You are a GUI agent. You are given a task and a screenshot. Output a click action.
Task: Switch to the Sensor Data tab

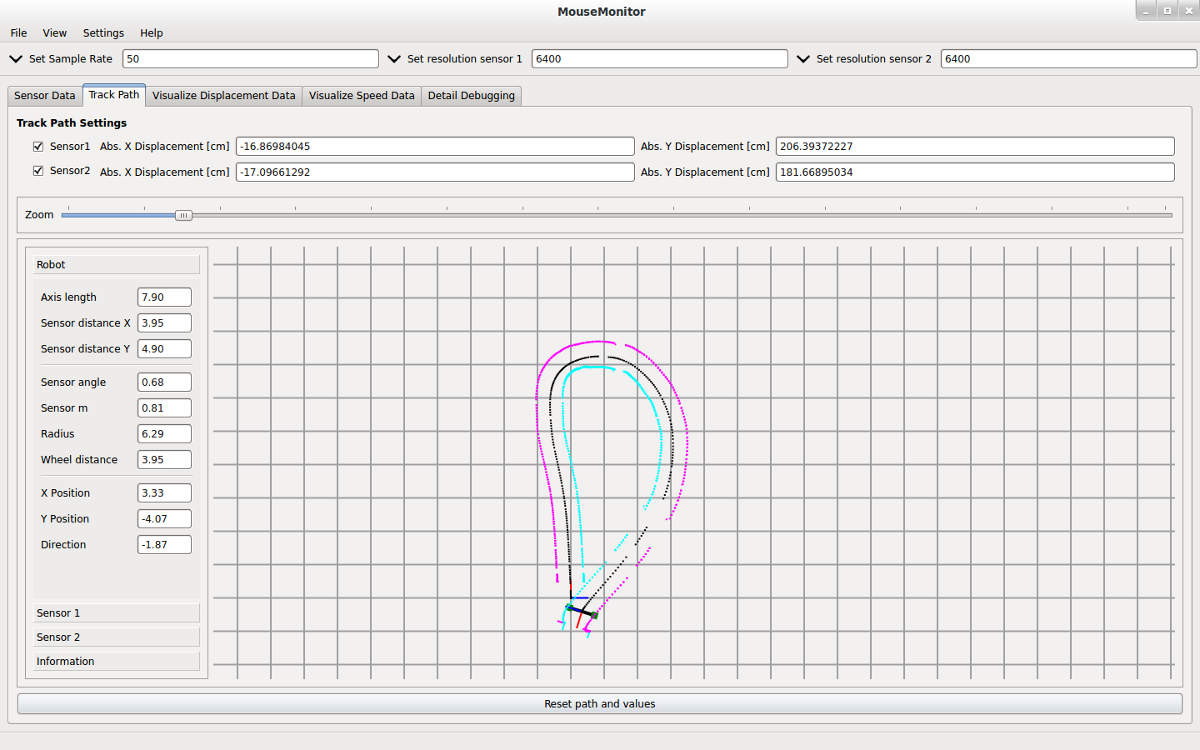[44, 96]
